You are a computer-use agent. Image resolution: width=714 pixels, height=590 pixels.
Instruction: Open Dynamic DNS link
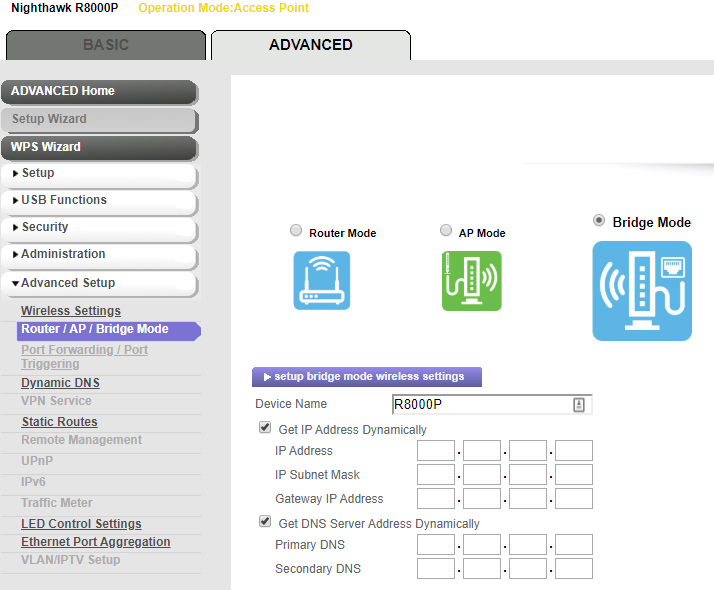coord(60,383)
